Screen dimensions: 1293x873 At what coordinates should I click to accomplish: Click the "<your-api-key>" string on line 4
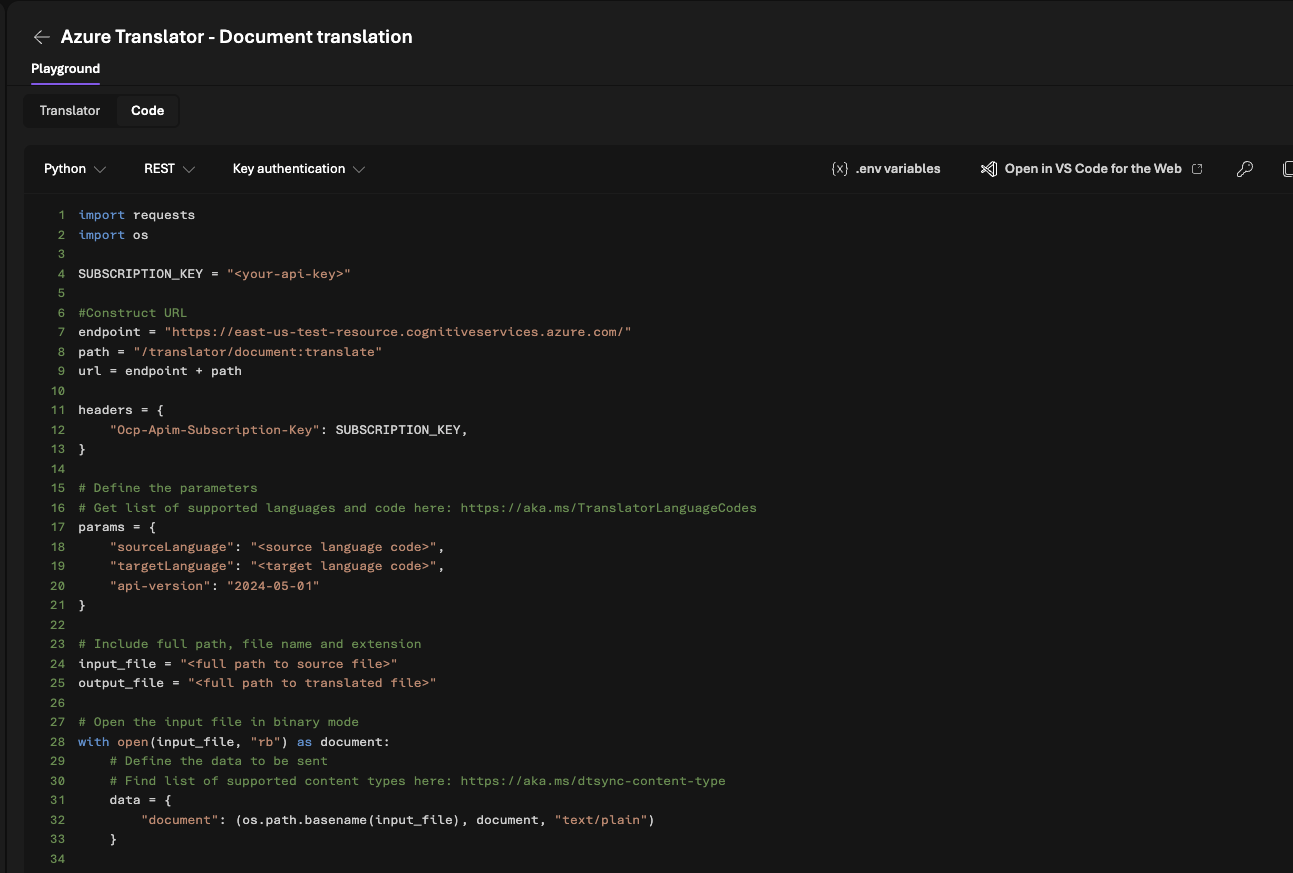coord(288,274)
